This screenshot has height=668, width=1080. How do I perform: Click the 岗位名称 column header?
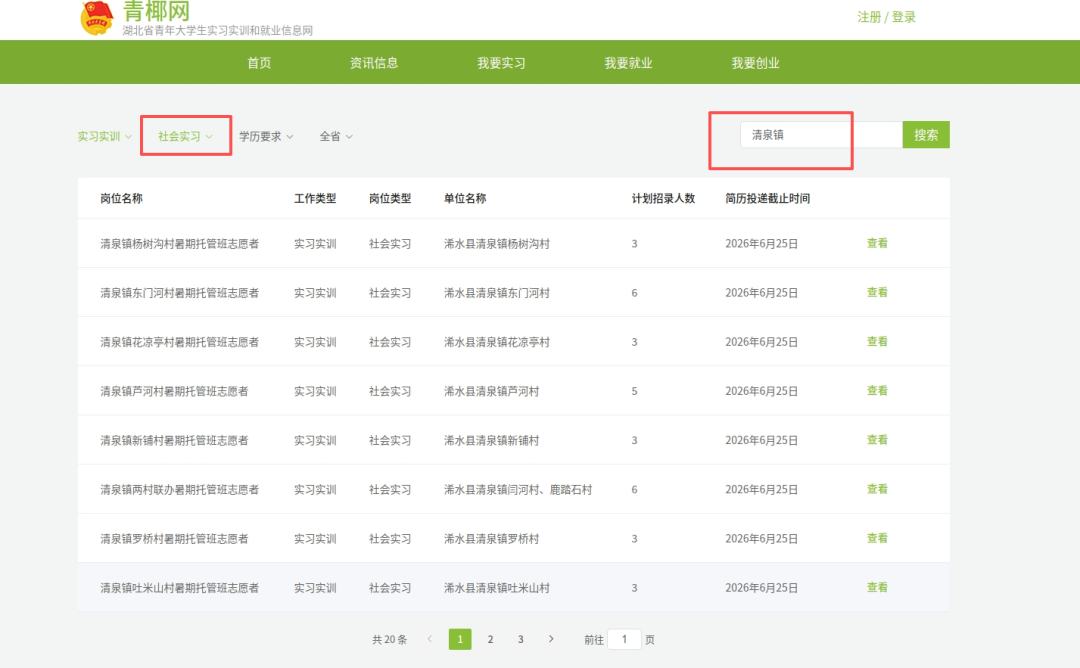121,198
